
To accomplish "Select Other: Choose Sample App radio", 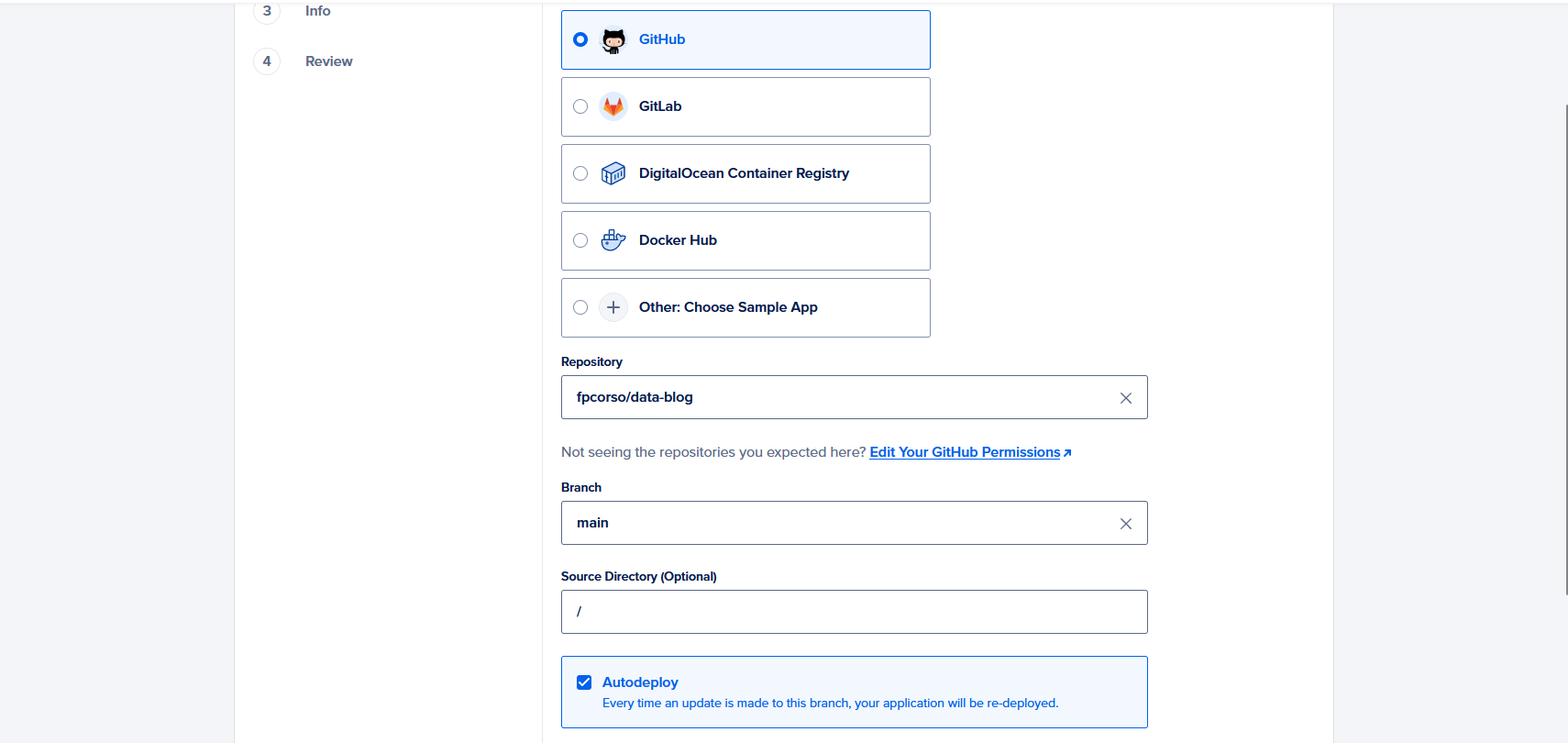I will pos(580,307).
